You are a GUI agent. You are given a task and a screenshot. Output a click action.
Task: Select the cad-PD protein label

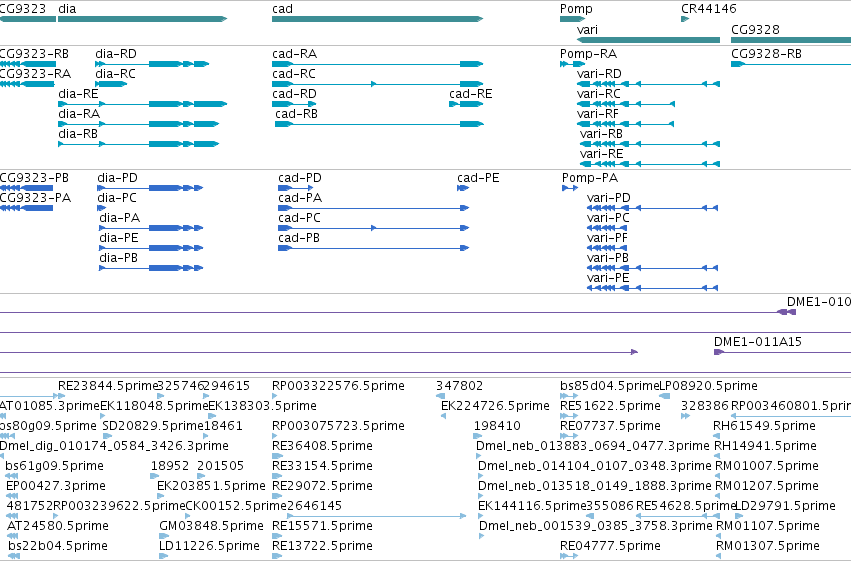click(300, 178)
